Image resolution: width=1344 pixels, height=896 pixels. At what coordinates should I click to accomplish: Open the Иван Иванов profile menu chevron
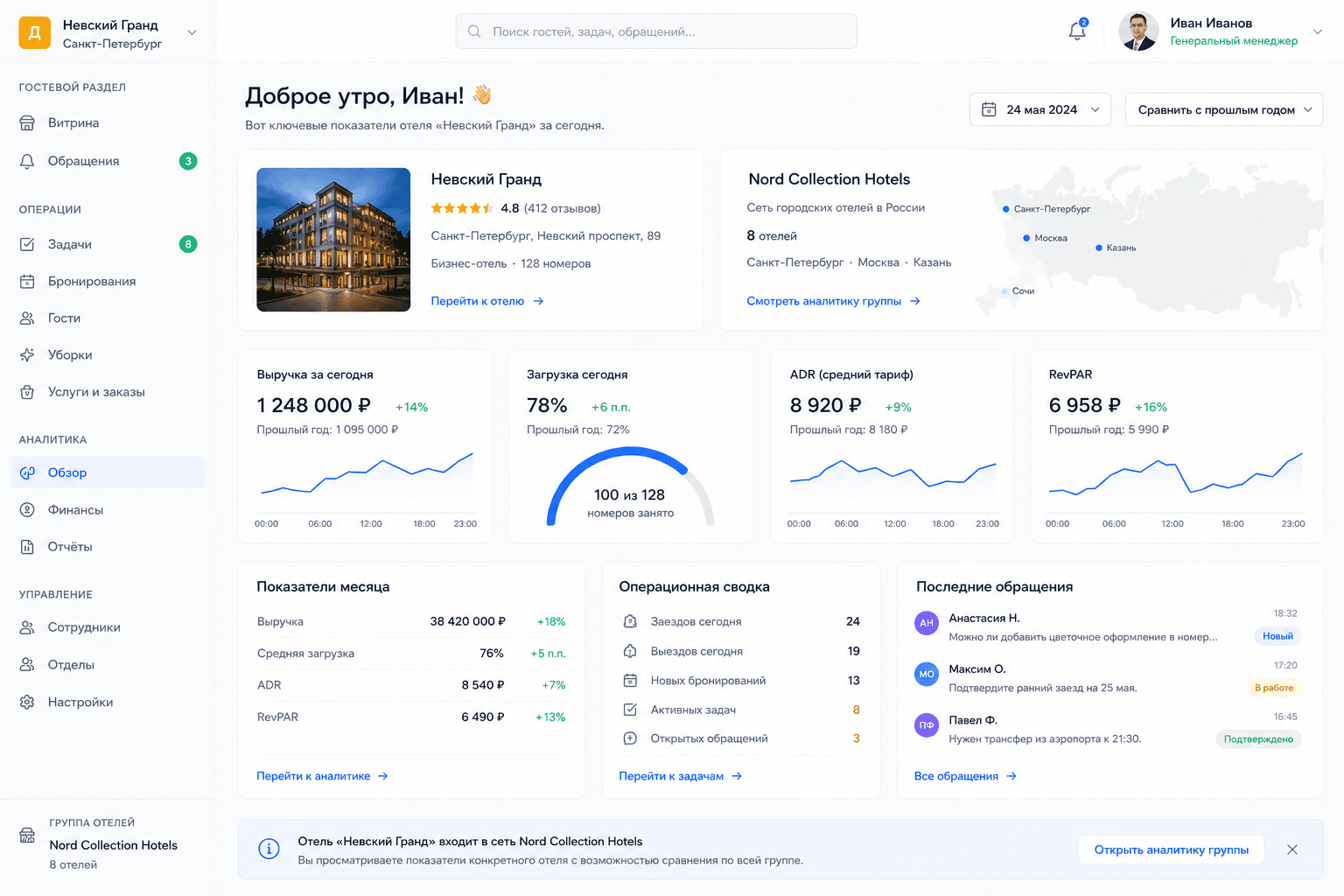(x=1317, y=31)
